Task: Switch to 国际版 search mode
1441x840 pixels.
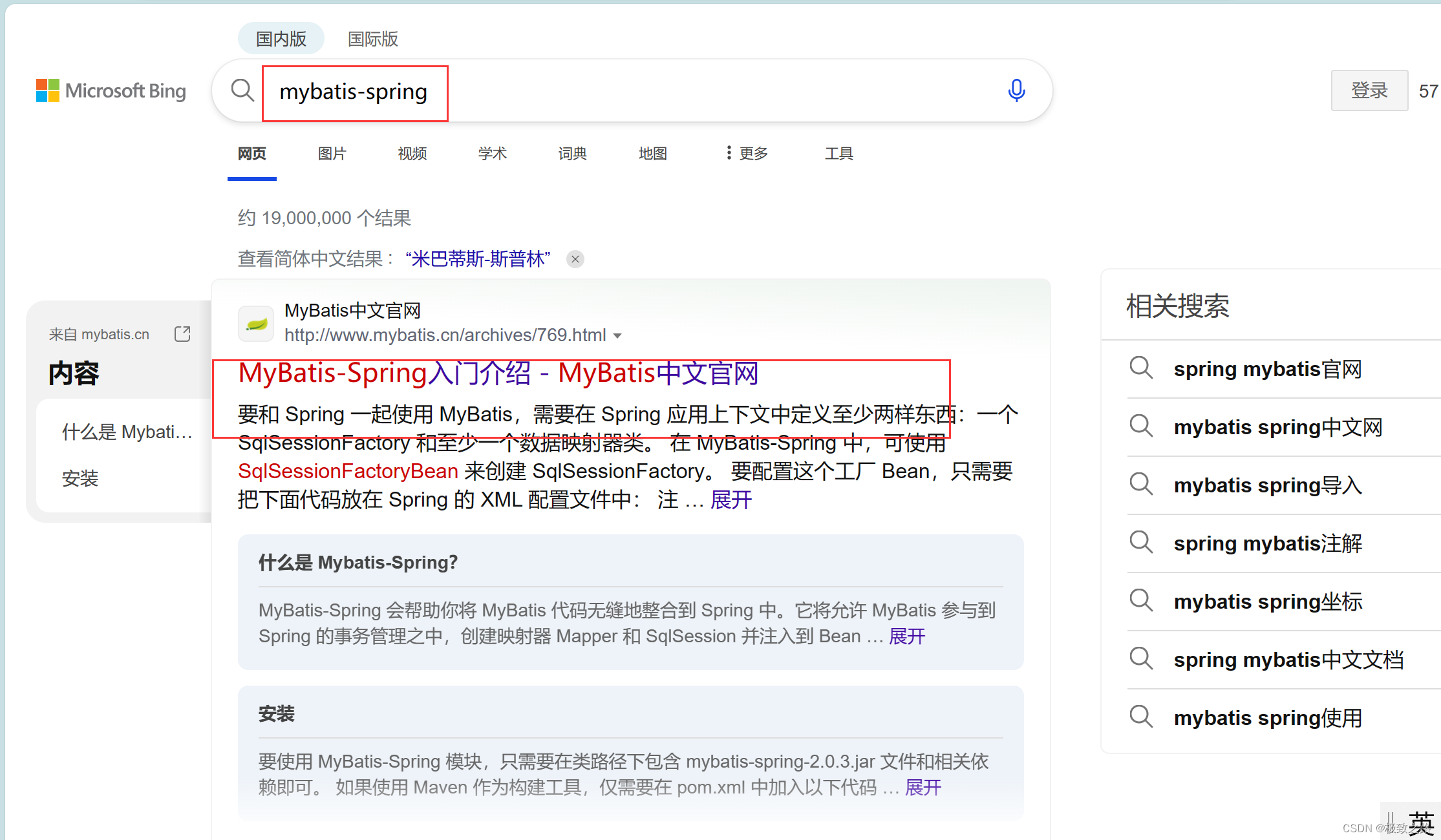Action: point(373,39)
